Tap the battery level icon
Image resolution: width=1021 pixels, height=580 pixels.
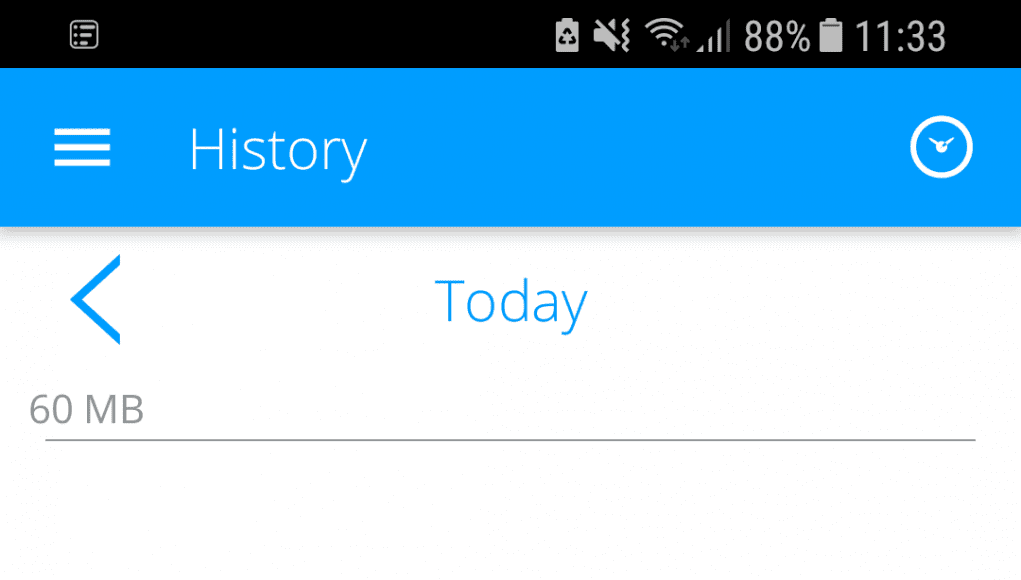click(x=830, y=35)
